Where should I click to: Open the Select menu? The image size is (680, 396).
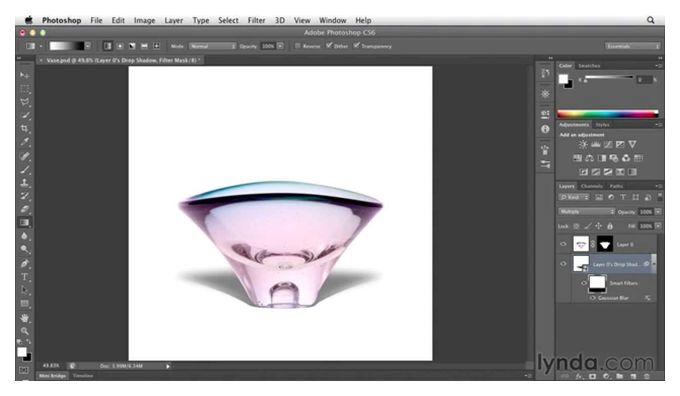point(228,20)
